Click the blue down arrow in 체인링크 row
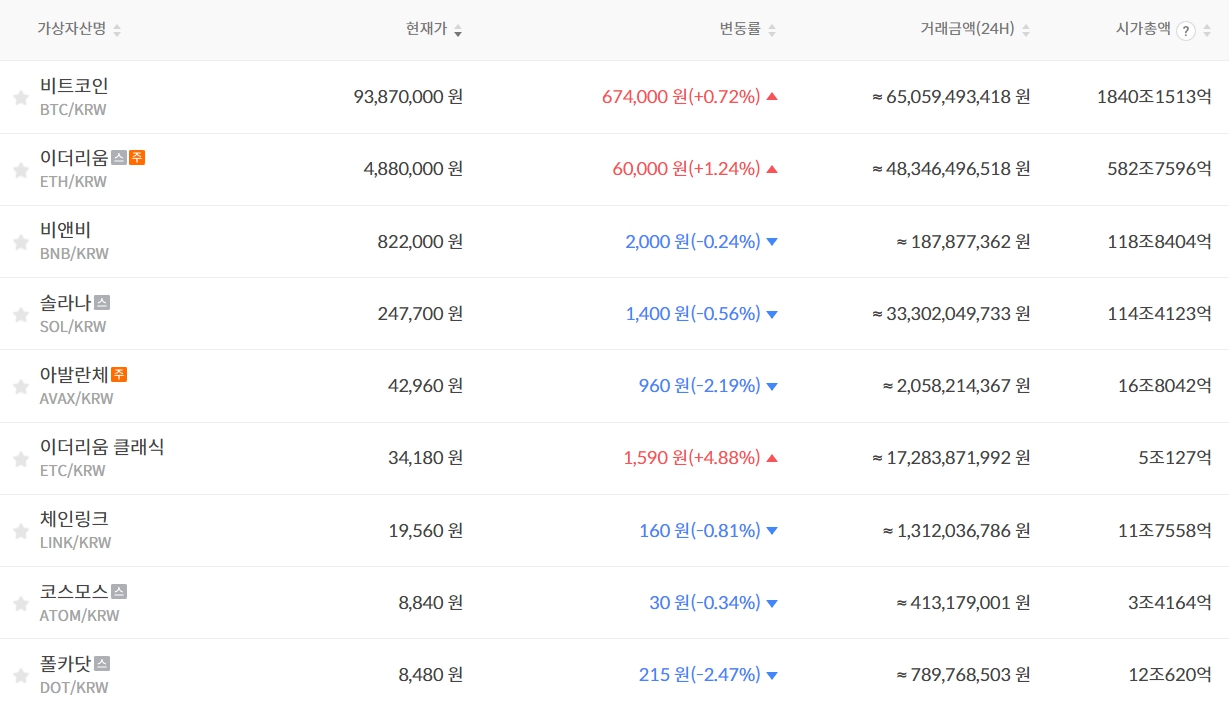 click(771, 531)
